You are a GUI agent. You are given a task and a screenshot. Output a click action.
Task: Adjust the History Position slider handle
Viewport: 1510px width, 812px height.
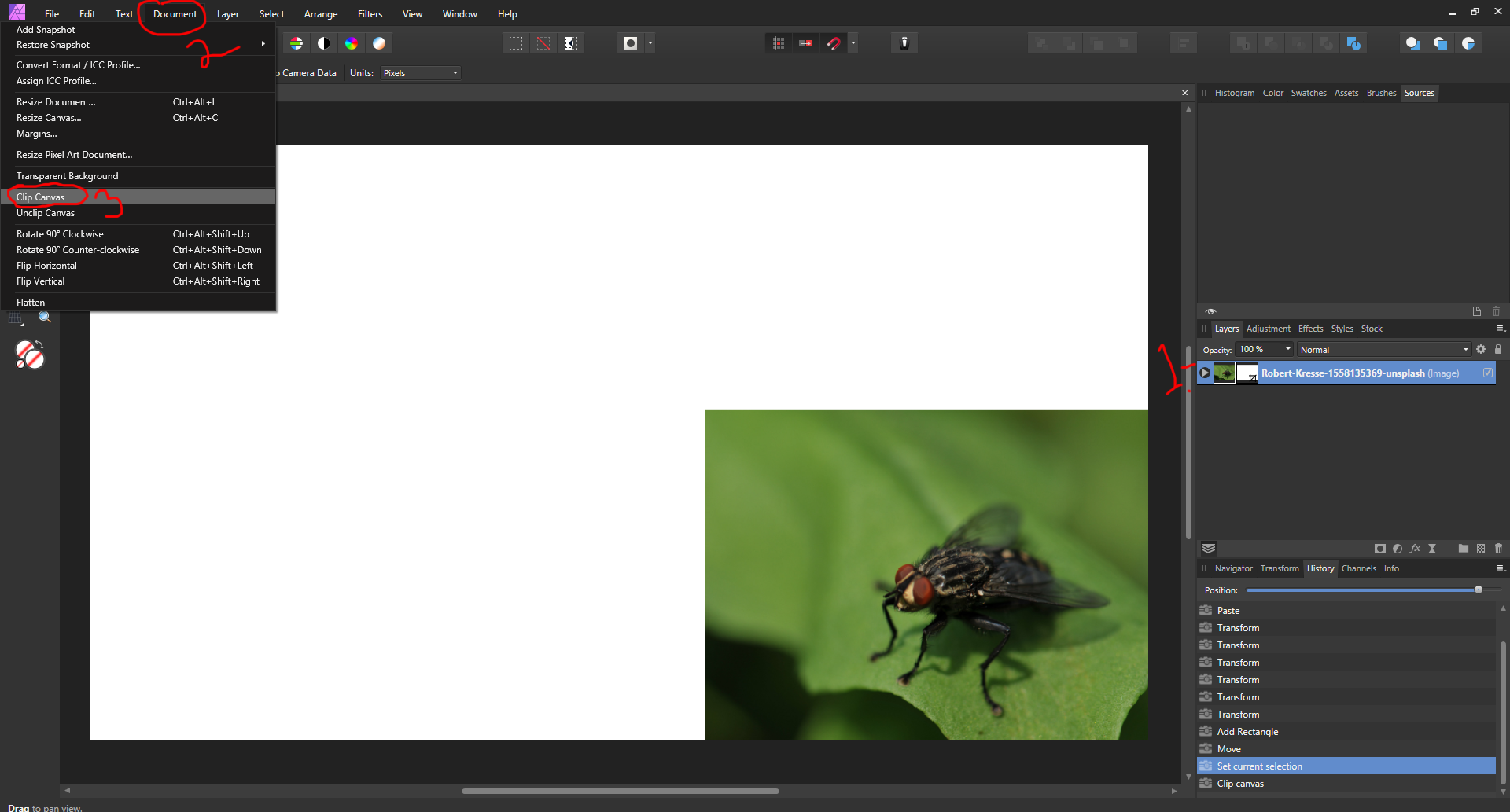pyautogui.click(x=1479, y=590)
